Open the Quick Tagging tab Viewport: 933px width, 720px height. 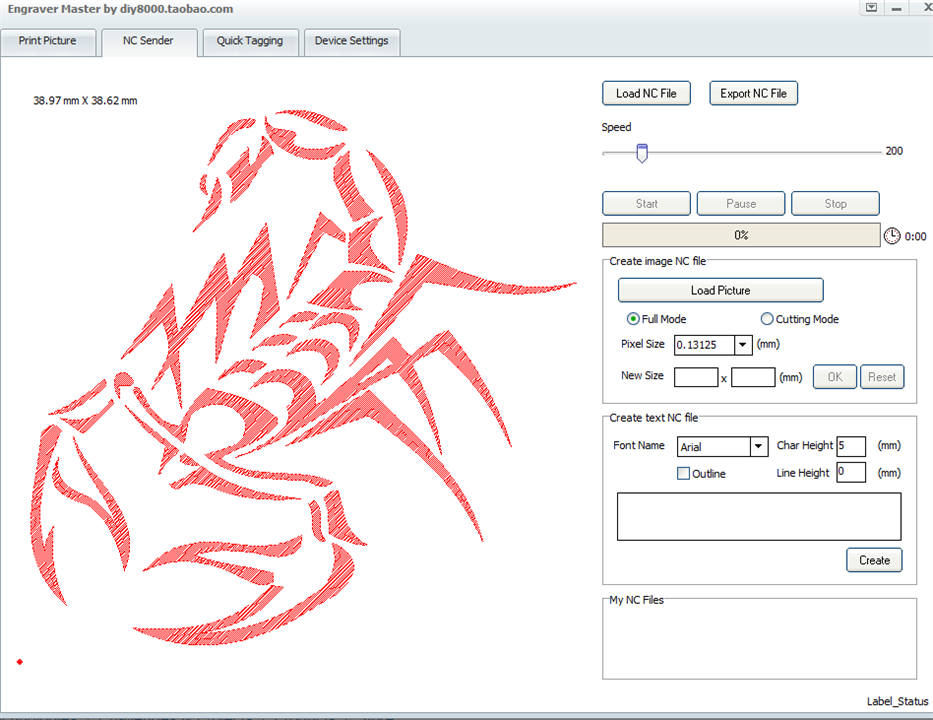point(250,41)
